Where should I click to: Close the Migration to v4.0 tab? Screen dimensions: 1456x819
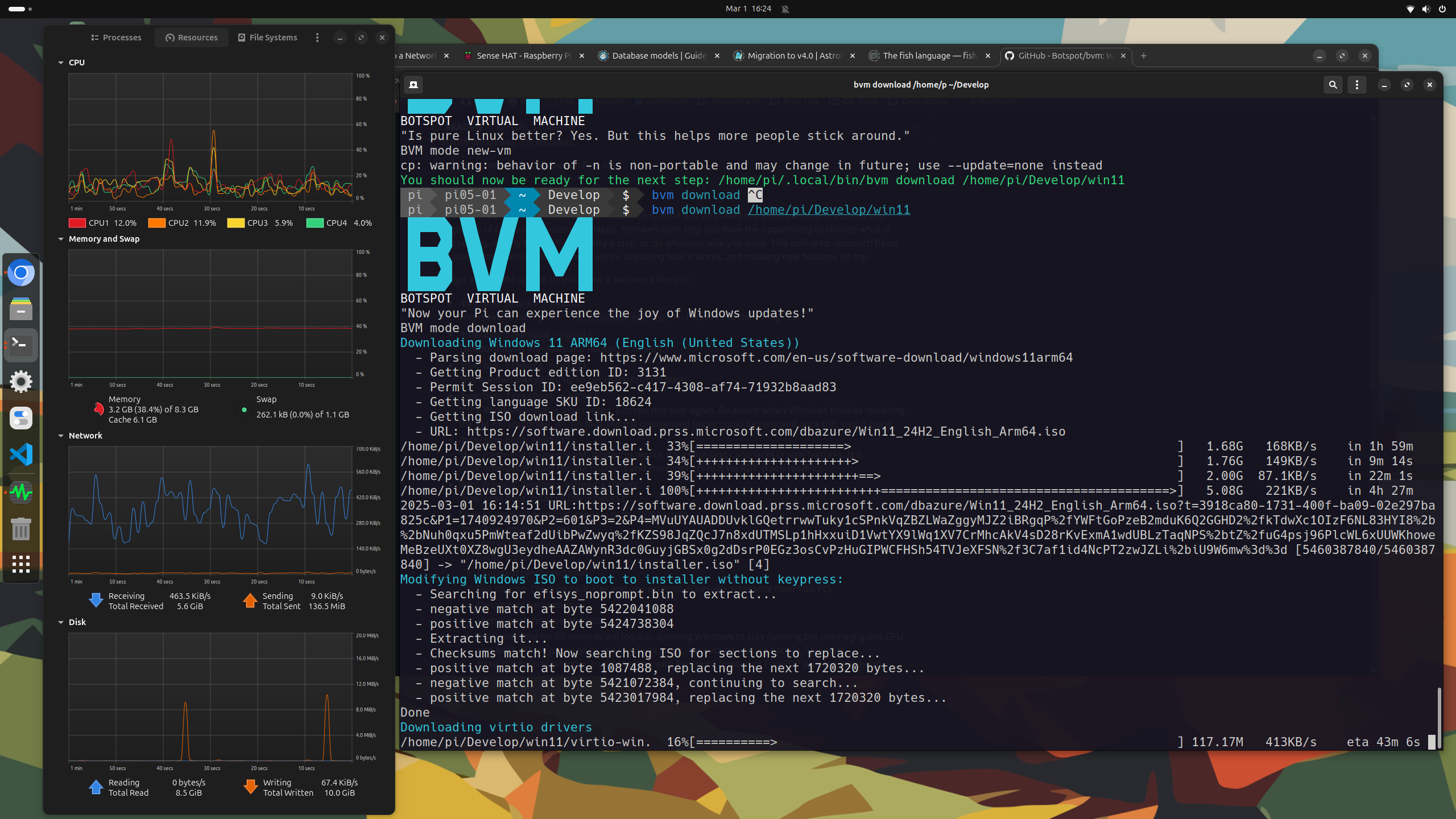(853, 56)
